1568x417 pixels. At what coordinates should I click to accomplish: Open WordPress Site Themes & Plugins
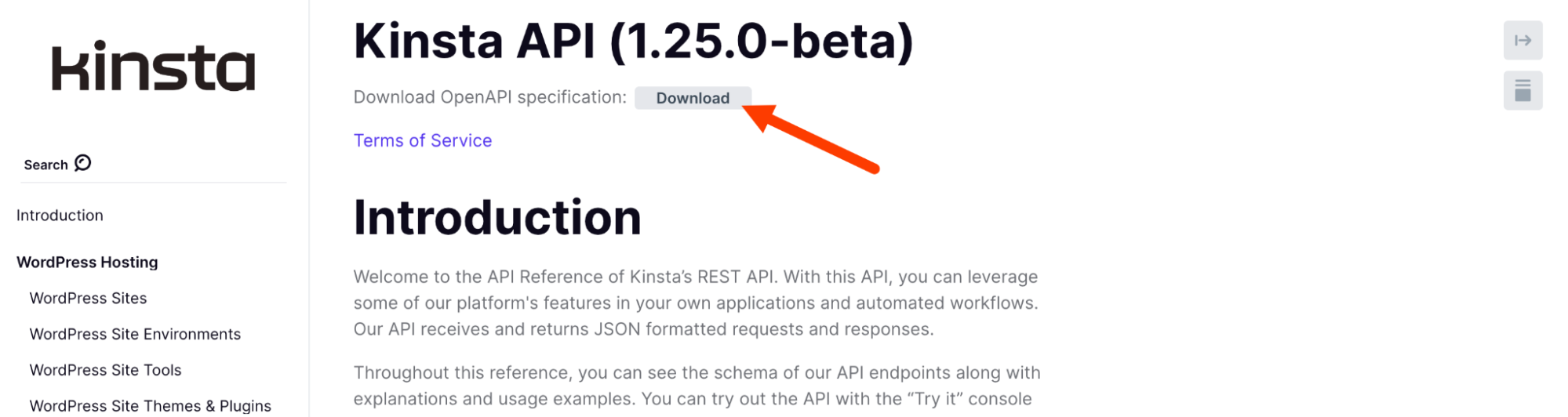pos(150,406)
